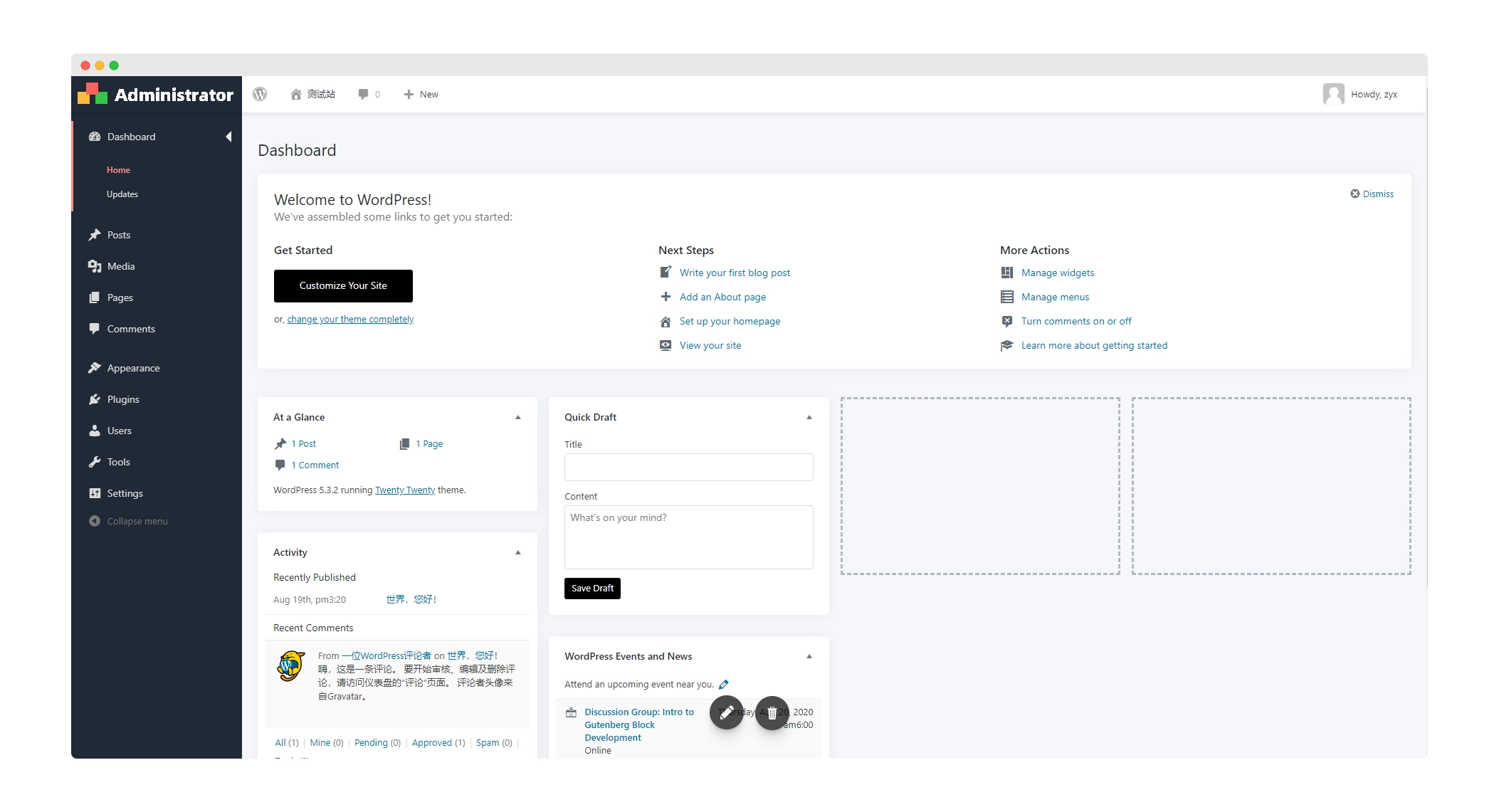Click the WordPress logo in the admin bar
1499x812 pixels.
pos(260,94)
